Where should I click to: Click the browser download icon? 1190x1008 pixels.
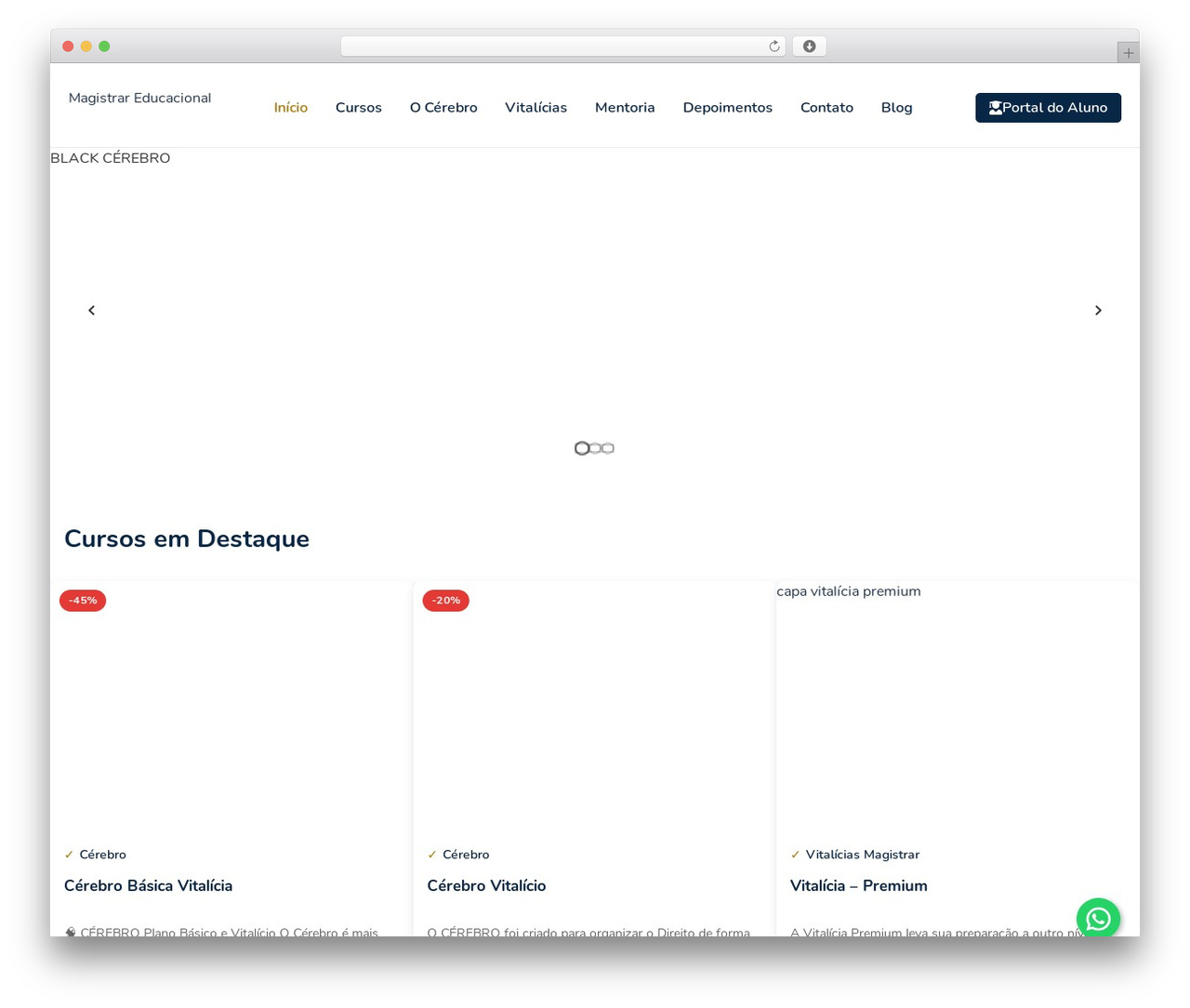coord(809,46)
